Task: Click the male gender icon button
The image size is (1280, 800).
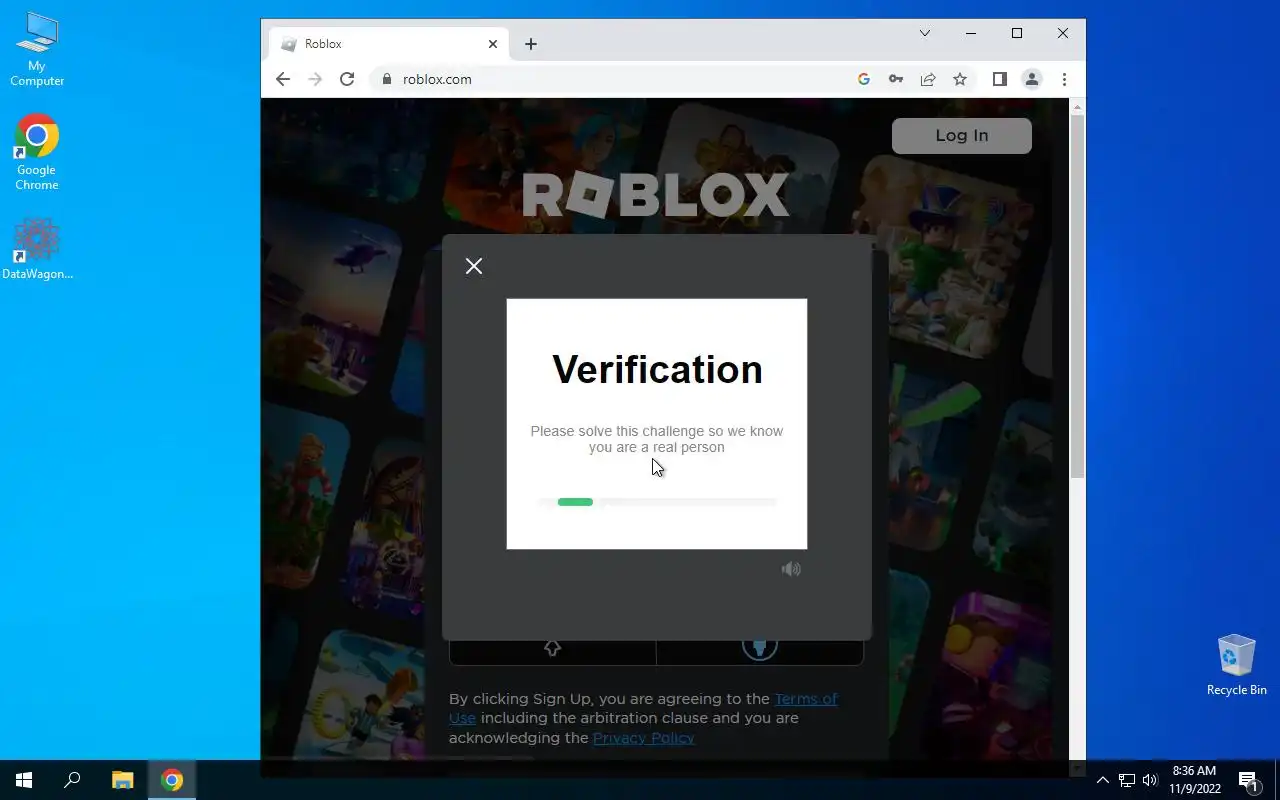Action: (760, 649)
